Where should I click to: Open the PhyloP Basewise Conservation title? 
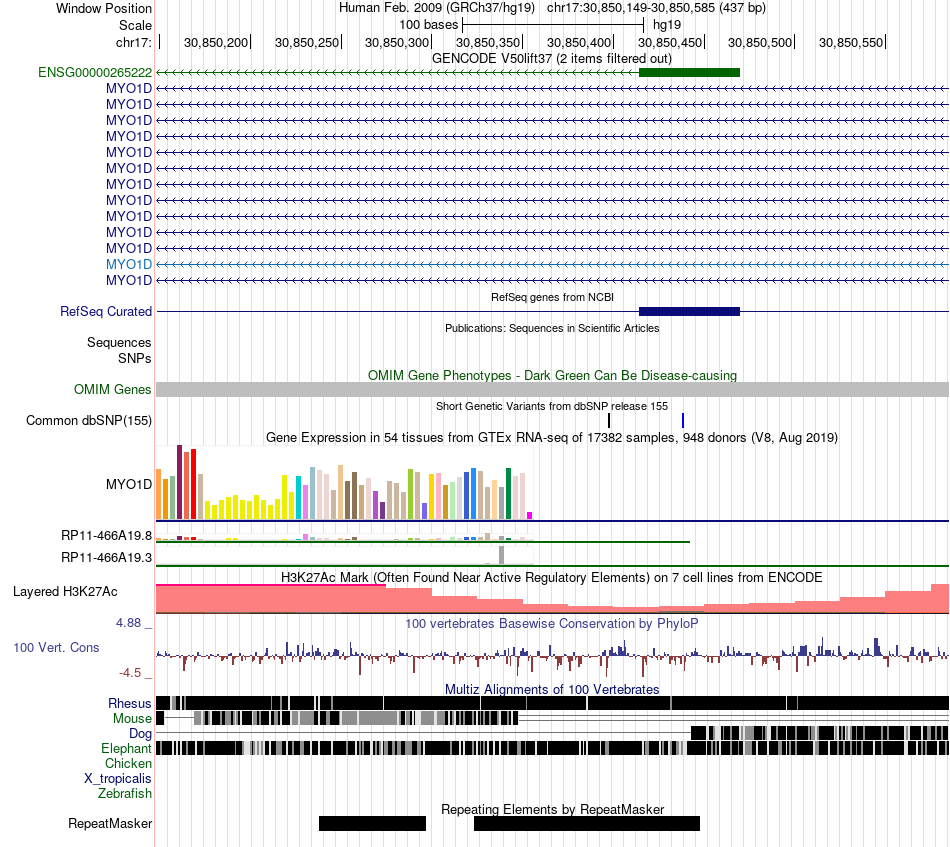552,623
